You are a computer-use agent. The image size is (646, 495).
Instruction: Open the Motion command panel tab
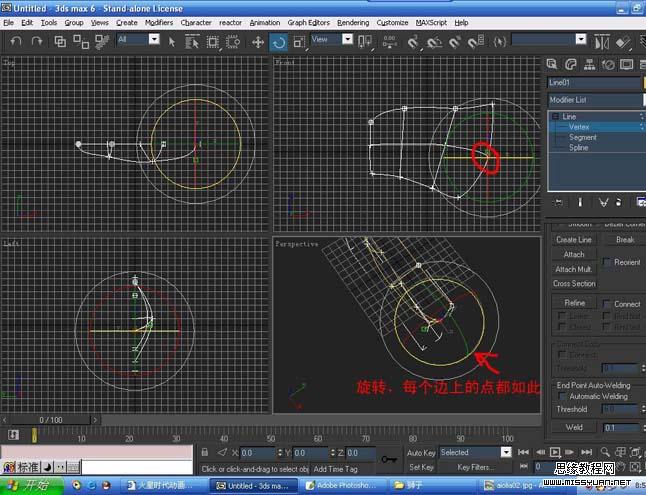(608, 64)
